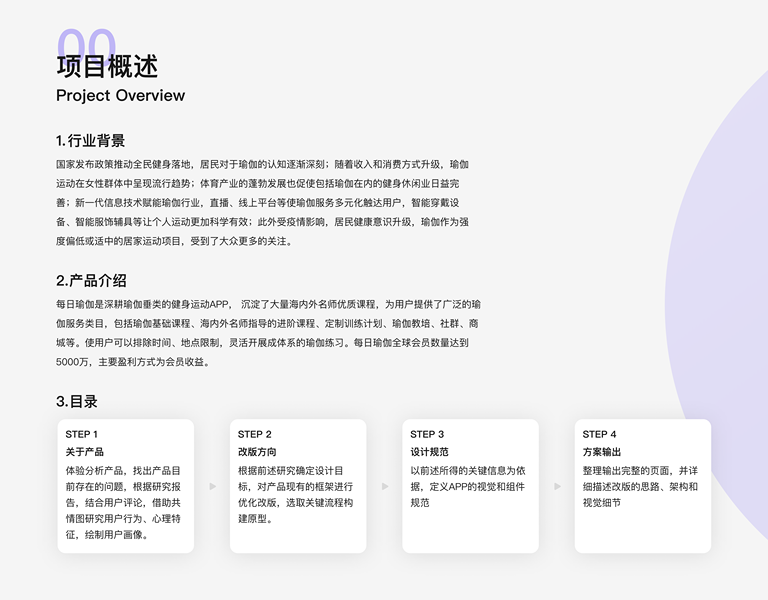Open the STEP 4 方案输出 card
768x600 pixels.
643,486
